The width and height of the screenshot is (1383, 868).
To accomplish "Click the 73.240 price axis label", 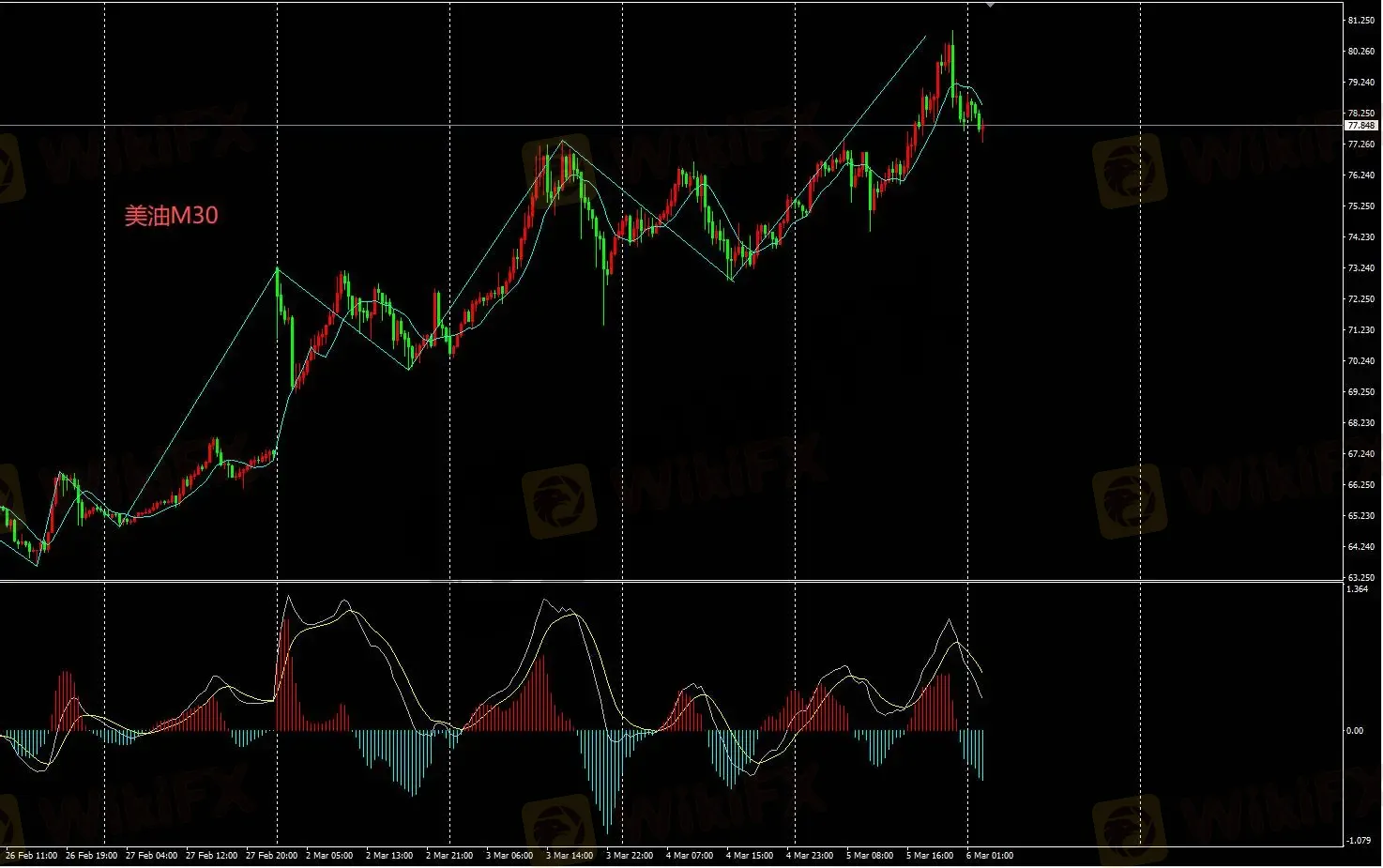I will [1361, 268].
